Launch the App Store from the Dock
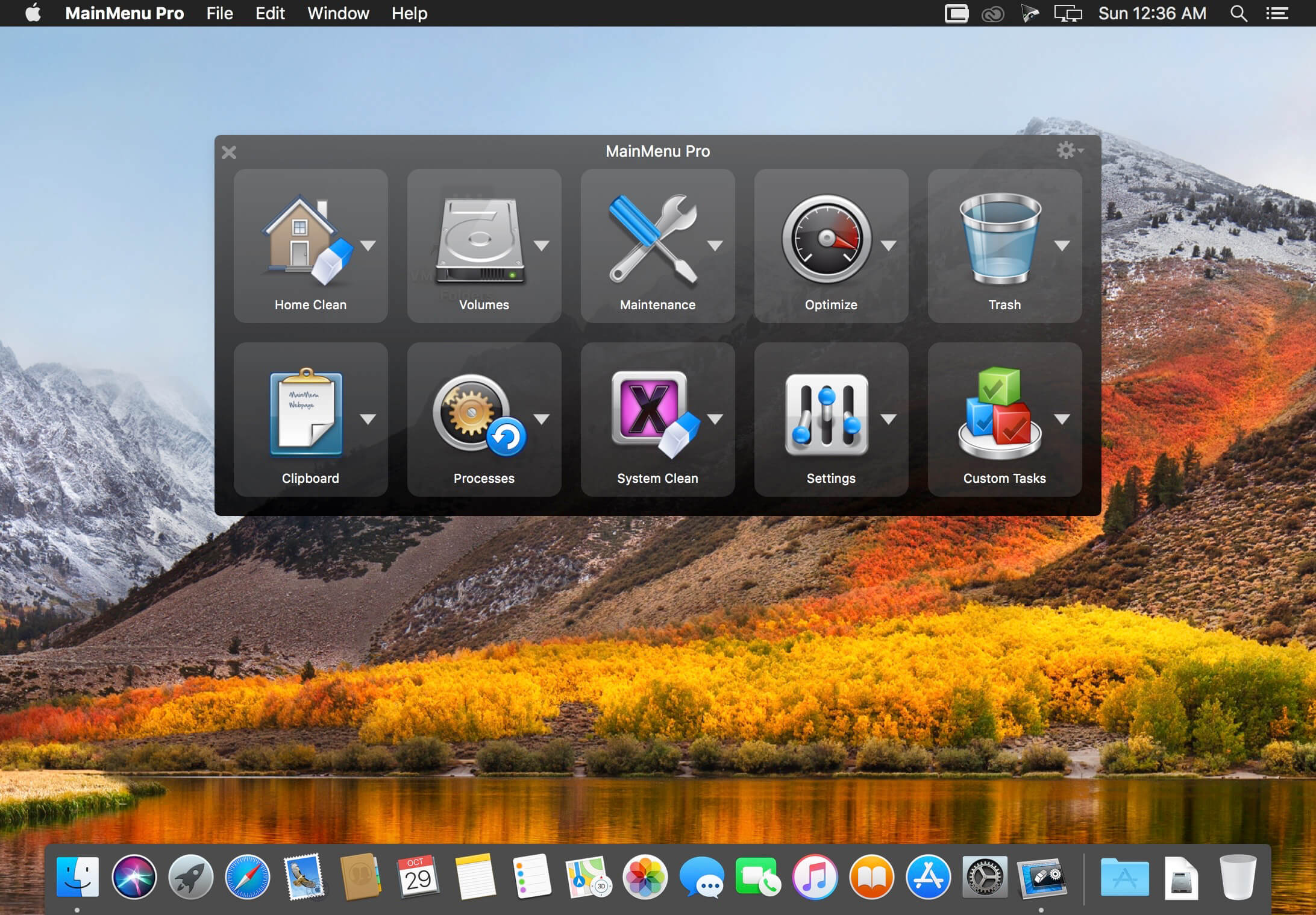The height and width of the screenshot is (915, 1316). (928, 876)
